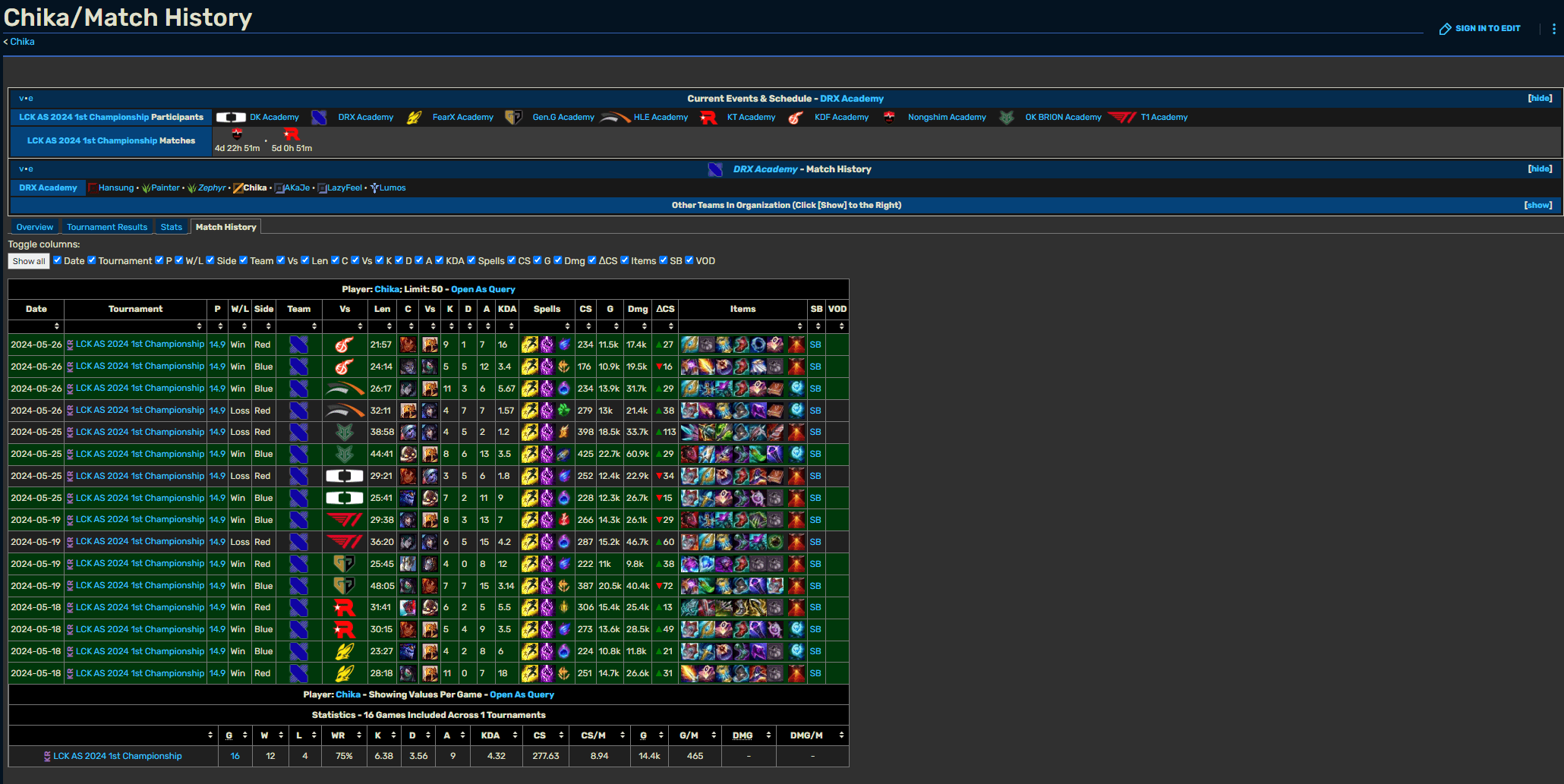Click the DRX logo beside Match History heading
This screenshot has height=784, width=1564.
(x=715, y=169)
